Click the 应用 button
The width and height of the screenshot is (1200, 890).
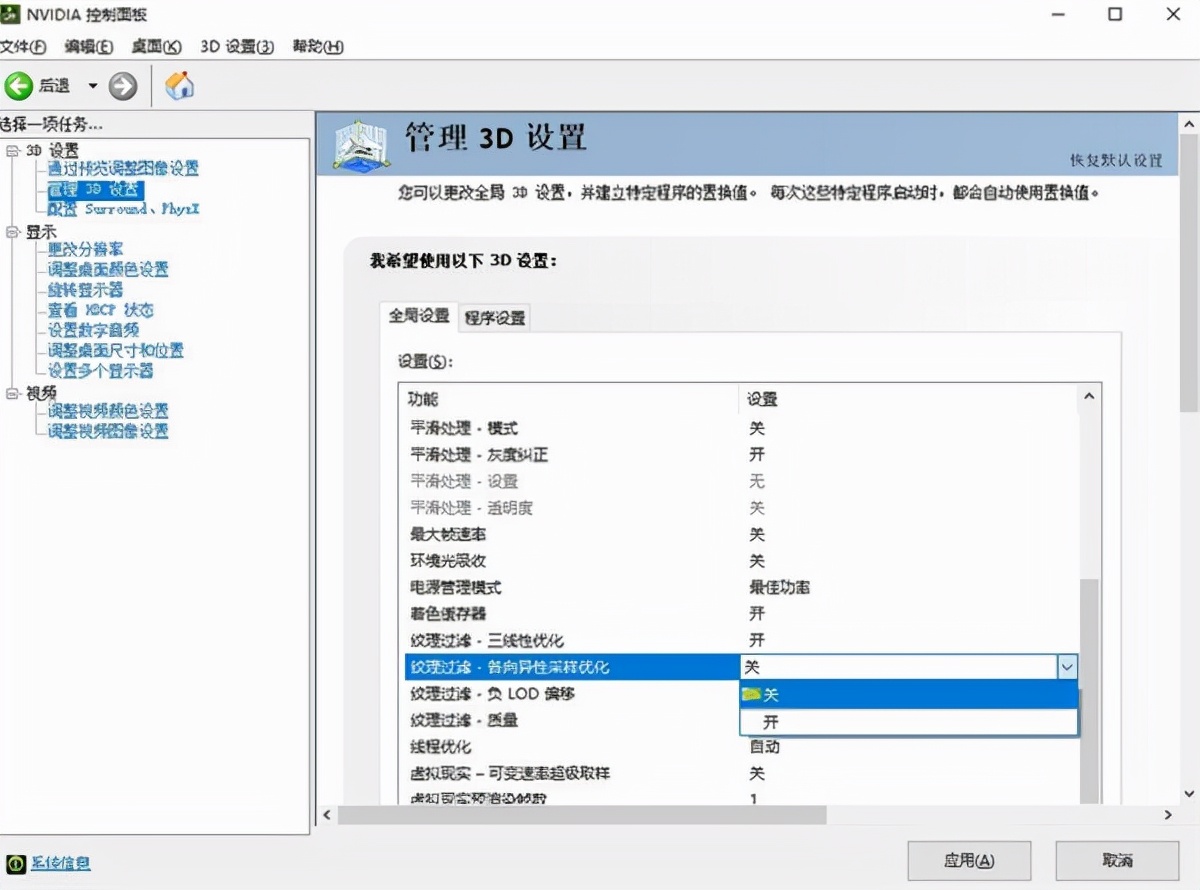(x=968, y=860)
